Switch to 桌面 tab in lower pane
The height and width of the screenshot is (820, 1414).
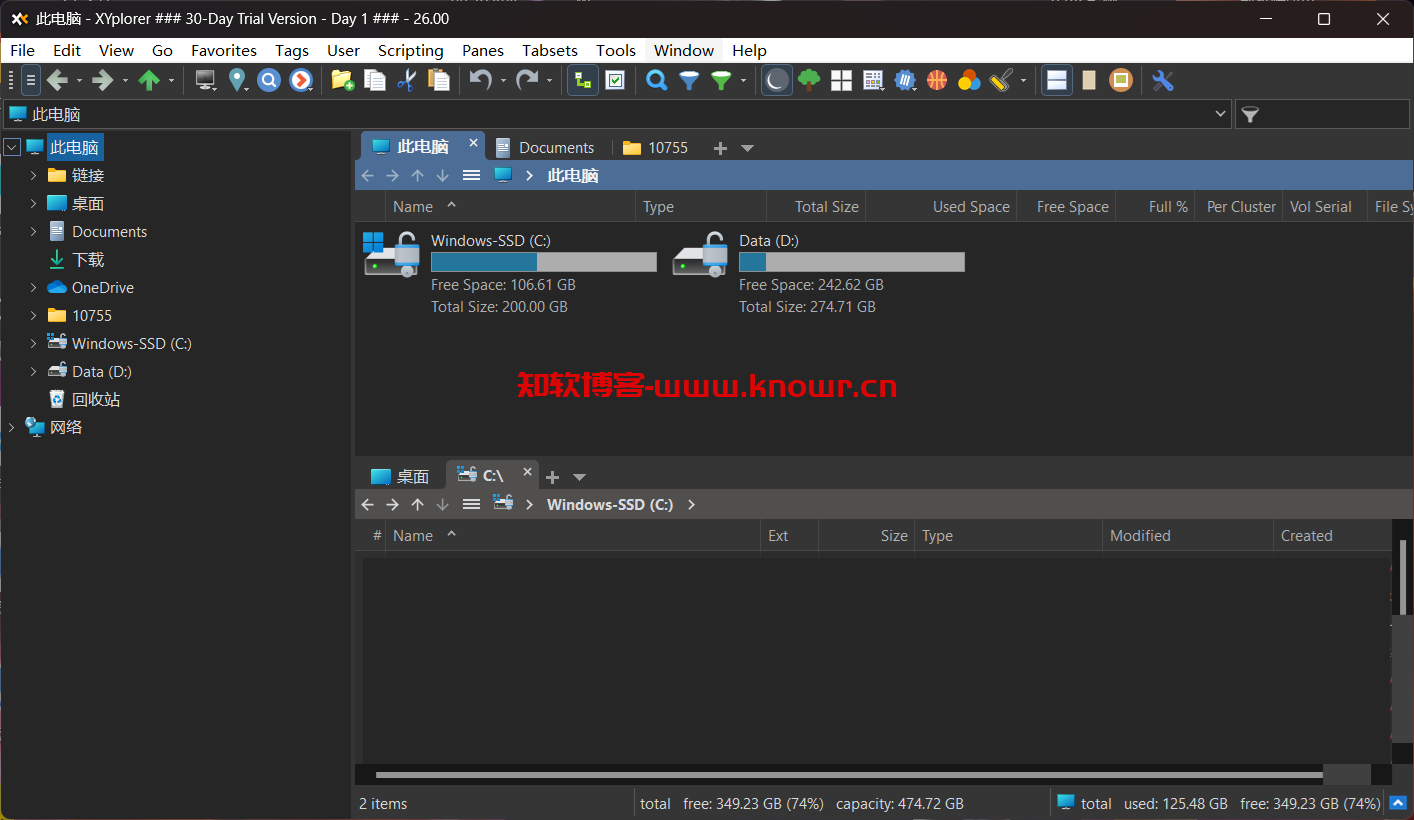click(400, 476)
